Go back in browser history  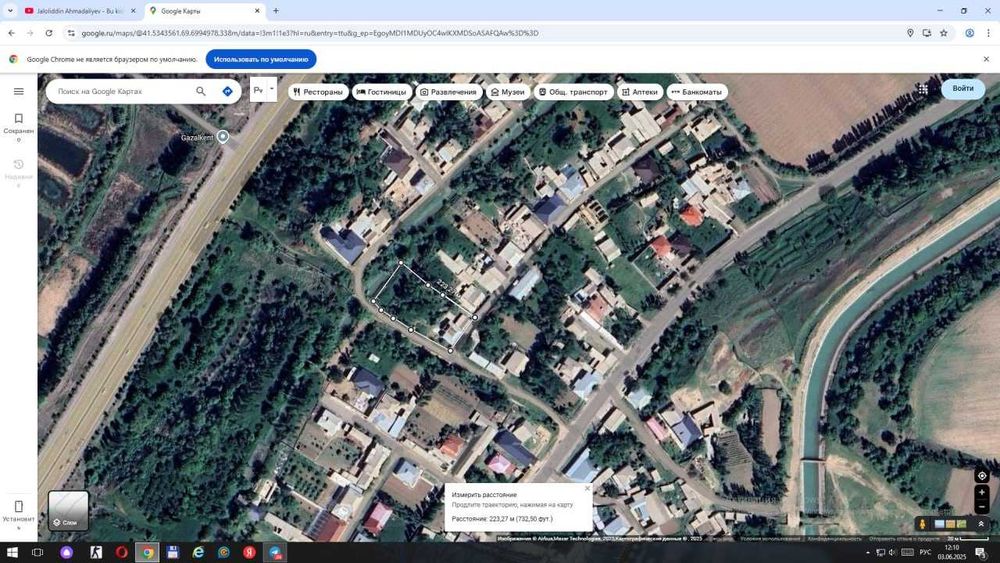click(11, 33)
